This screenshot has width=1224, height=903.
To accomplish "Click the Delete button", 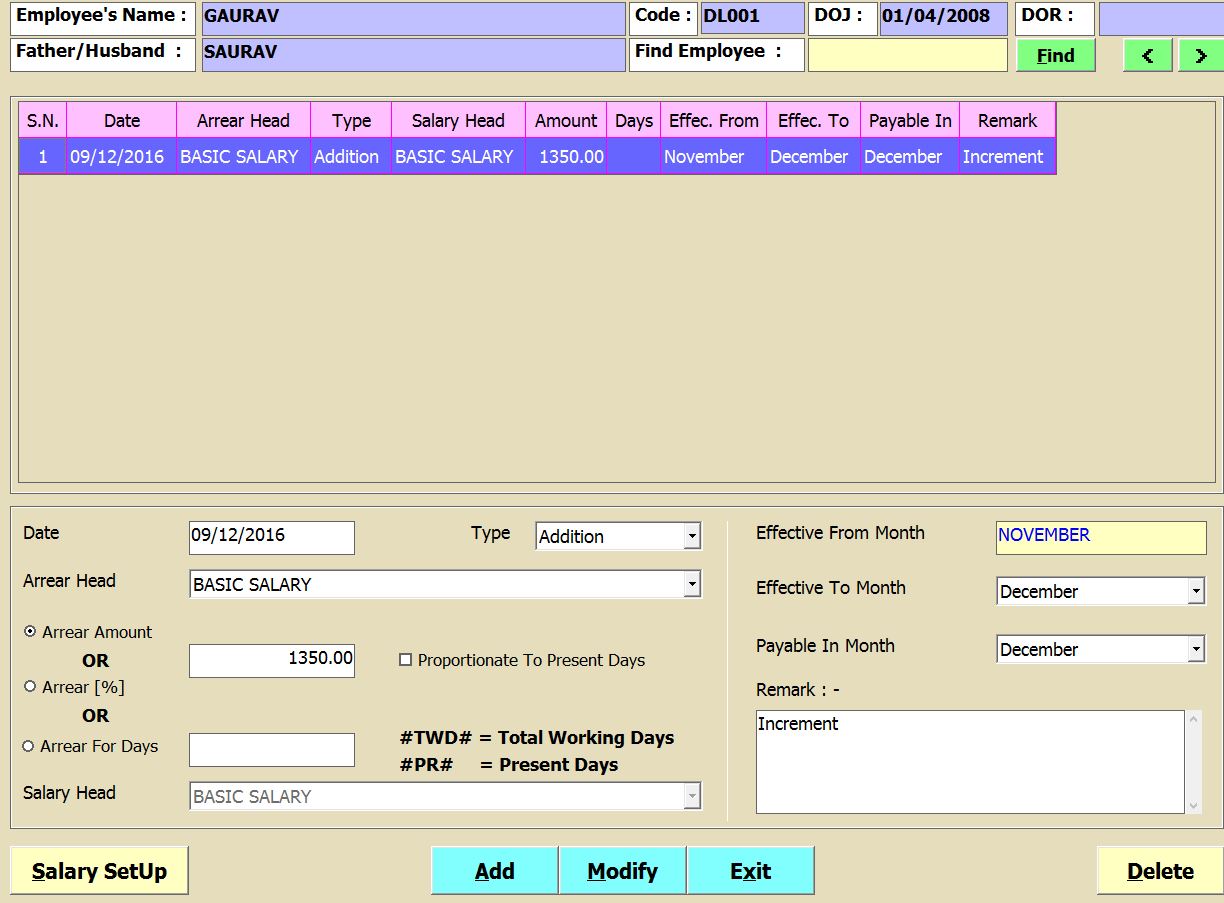I will click(x=1159, y=871).
